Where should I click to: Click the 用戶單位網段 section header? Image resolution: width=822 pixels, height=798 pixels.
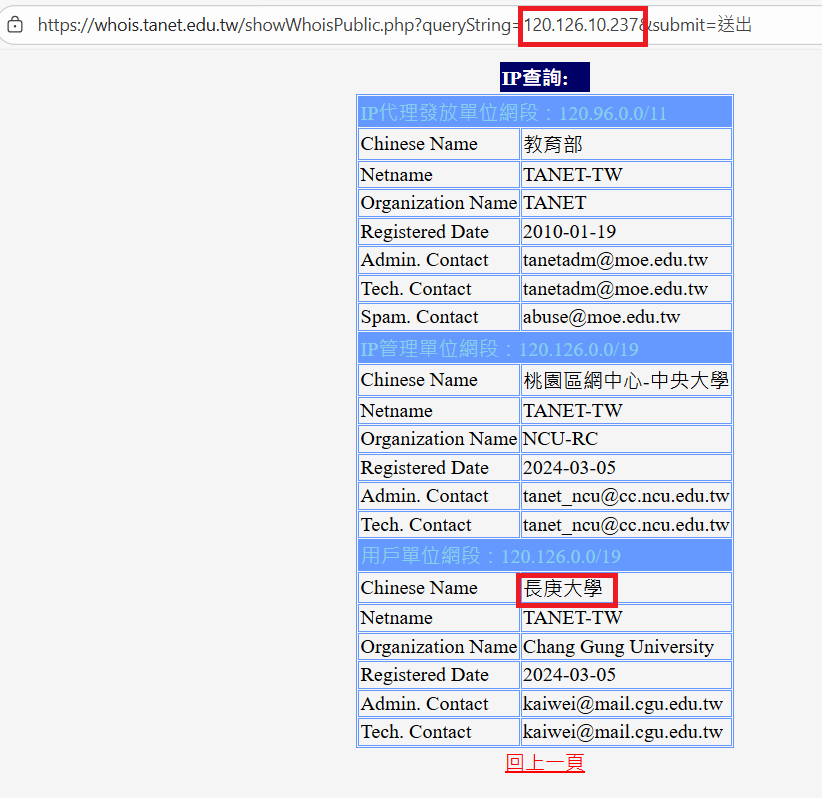(545, 556)
